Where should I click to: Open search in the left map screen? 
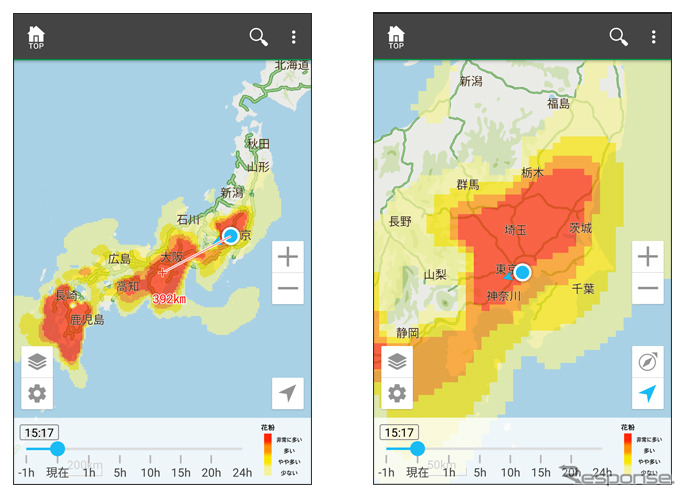tap(259, 37)
